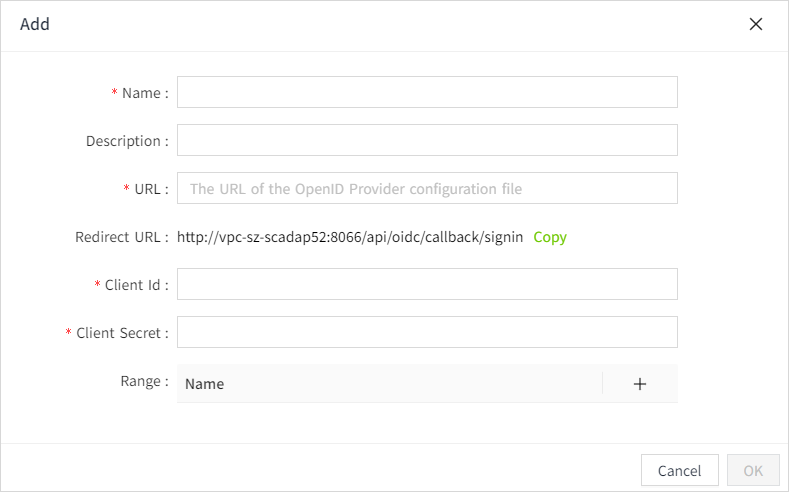Image resolution: width=789 pixels, height=492 pixels.
Task: Select the OpenID Provider URL field
Action: [427, 188]
